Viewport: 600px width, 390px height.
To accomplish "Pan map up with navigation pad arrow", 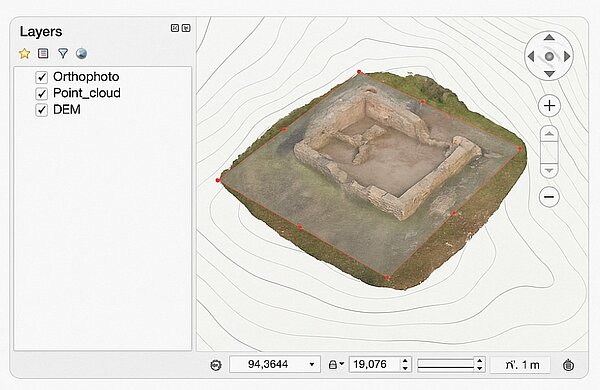I will pyautogui.click(x=549, y=38).
